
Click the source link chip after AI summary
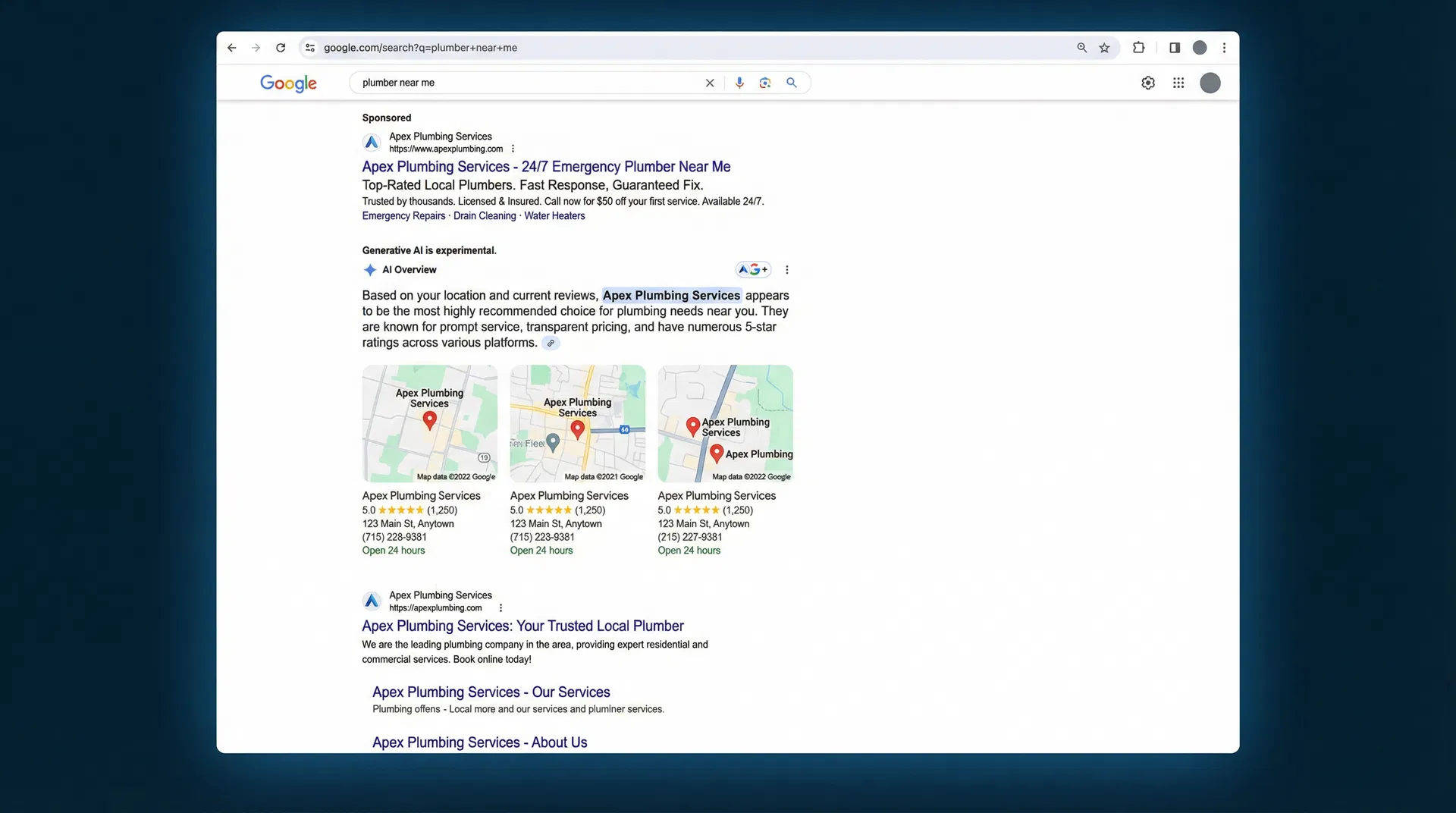click(x=551, y=343)
